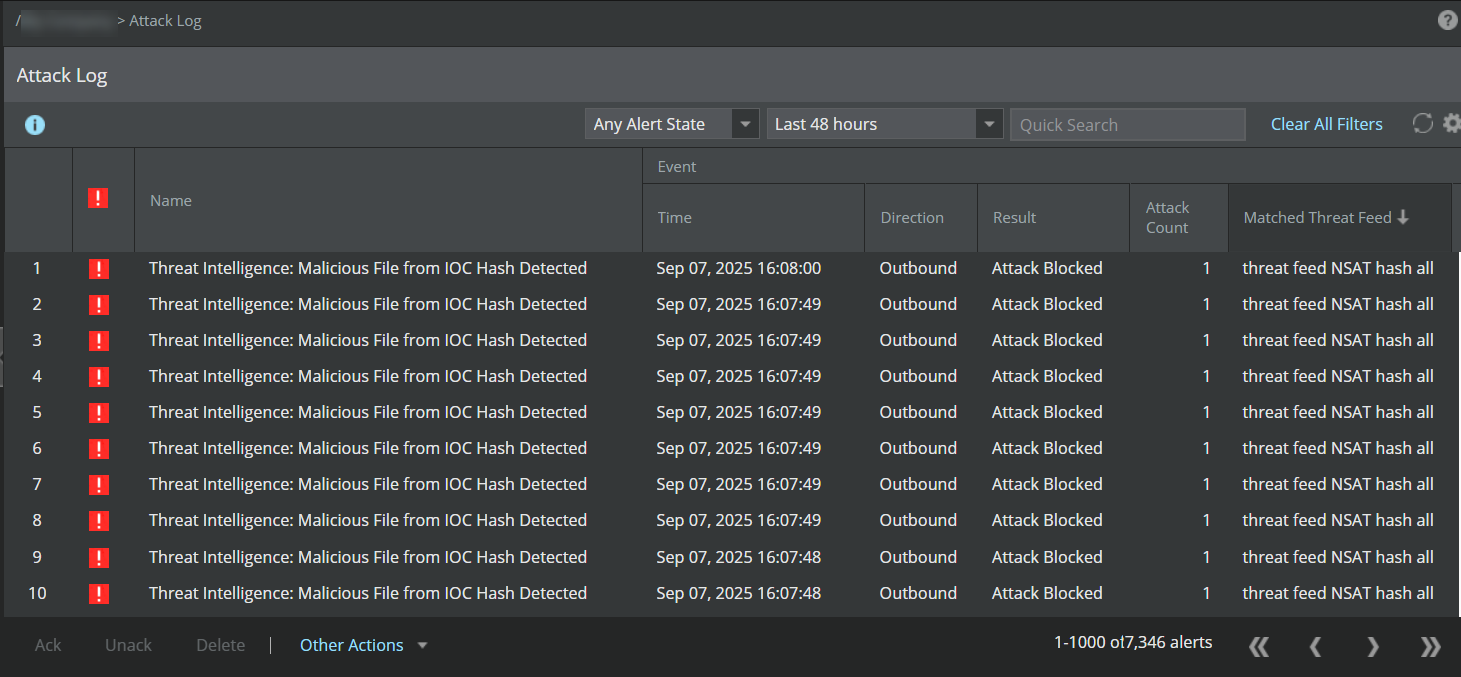Click Attack Log breadcrumb text
The width and height of the screenshot is (1461, 677).
[166, 20]
